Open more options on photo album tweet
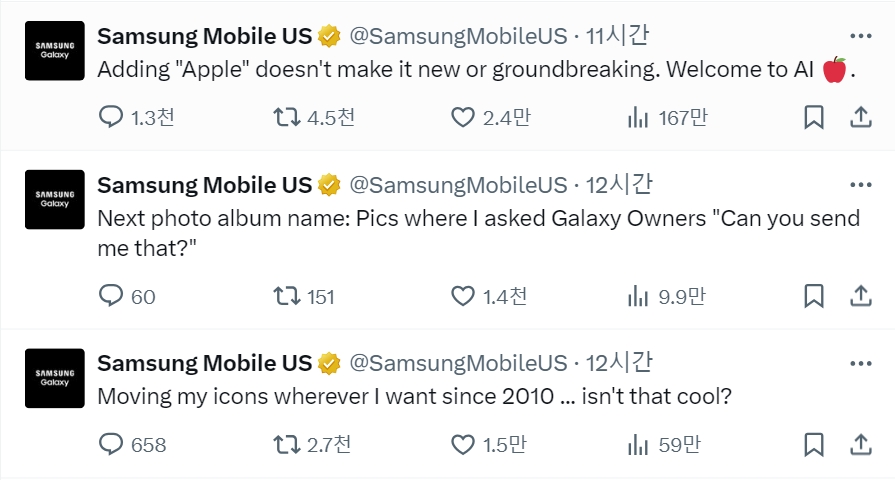The height and width of the screenshot is (480, 895). click(x=861, y=185)
